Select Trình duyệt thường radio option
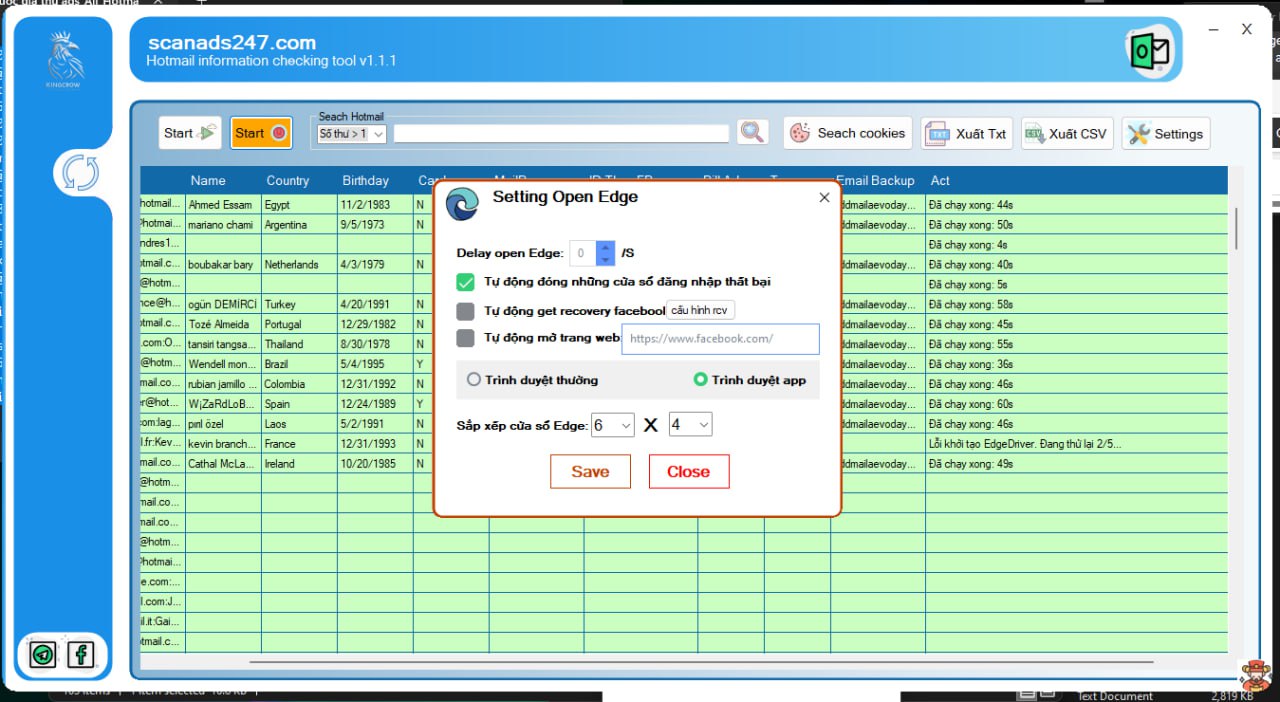The height and width of the screenshot is (702, 1280). pos(474,380)
